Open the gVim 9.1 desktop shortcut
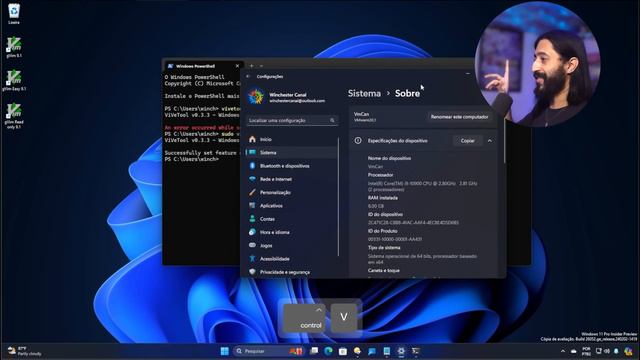The height and width of the screenshot is (360, 640). point(14,47)
